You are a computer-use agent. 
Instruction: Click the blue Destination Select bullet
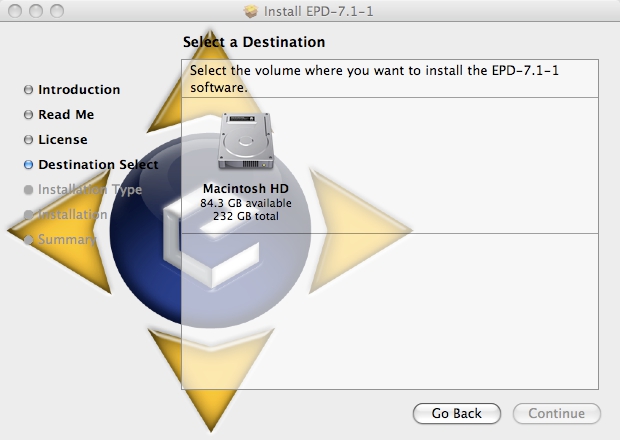tap(28, 164)
